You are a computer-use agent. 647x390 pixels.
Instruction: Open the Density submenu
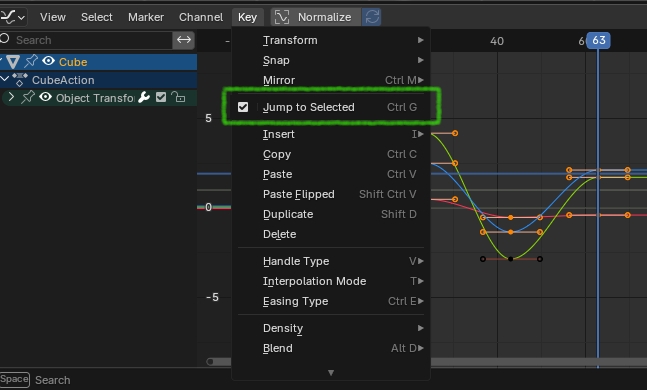(331, 328)
